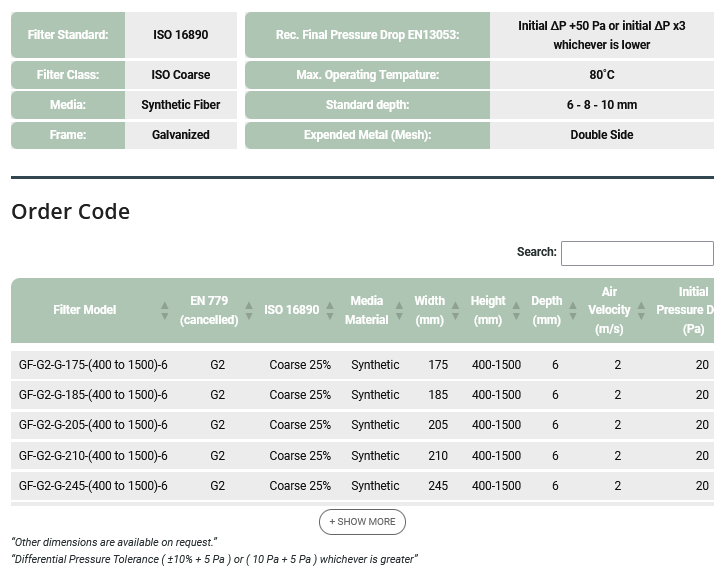Choose the GF-G2-G-210-(400 to 1500)-6 row
The image size is (718, 570).
point(93,456)
